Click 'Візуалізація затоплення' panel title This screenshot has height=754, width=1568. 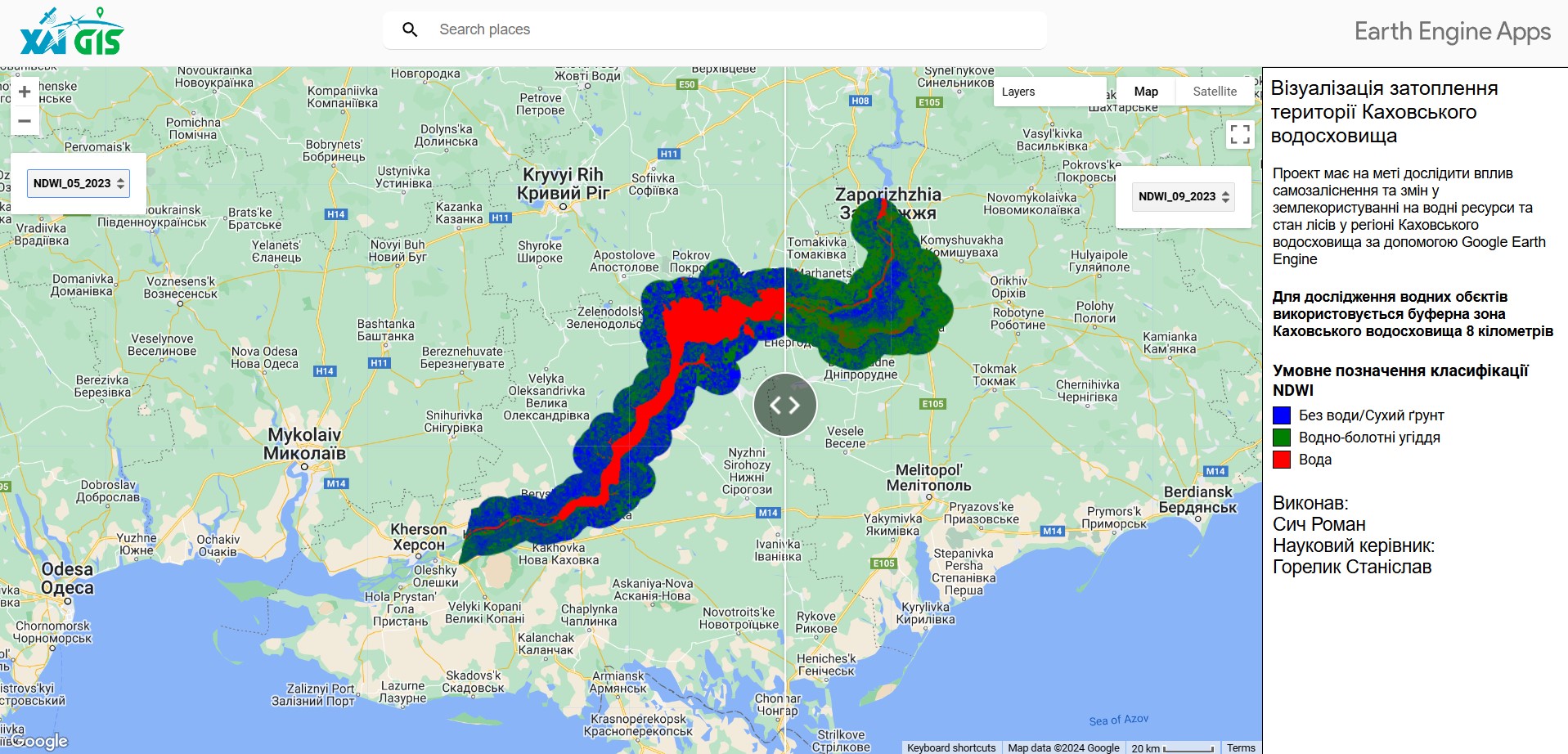tap(1384, 112)
